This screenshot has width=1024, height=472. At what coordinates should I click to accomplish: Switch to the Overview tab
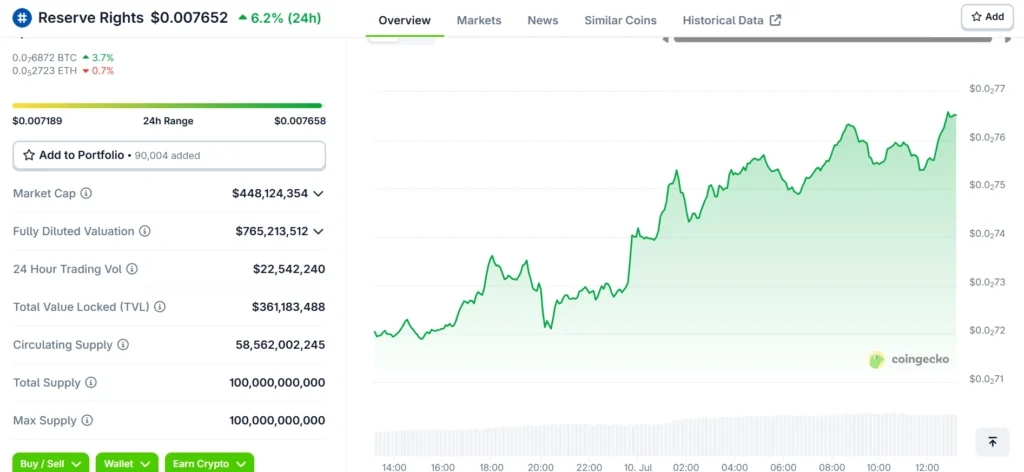click(x=405, y=20)
